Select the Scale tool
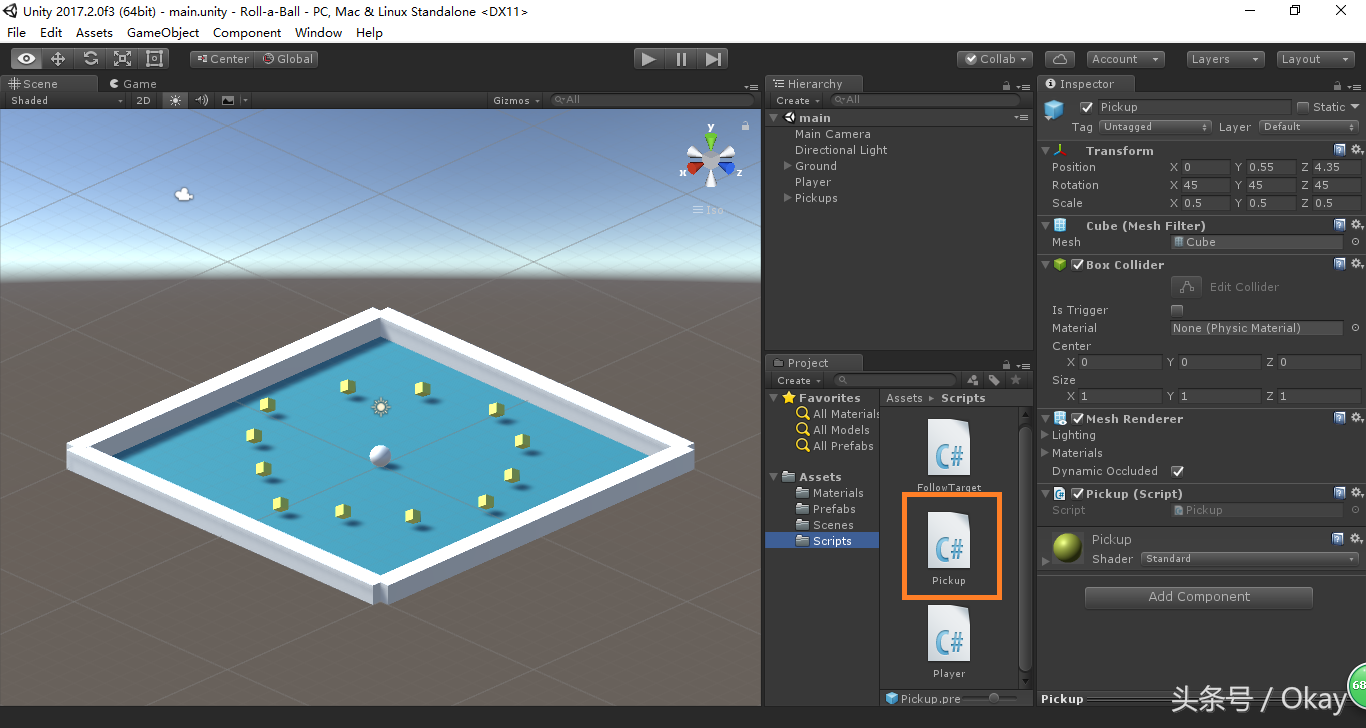Screen dimensions: 1366x728 (x=122, y=59)
